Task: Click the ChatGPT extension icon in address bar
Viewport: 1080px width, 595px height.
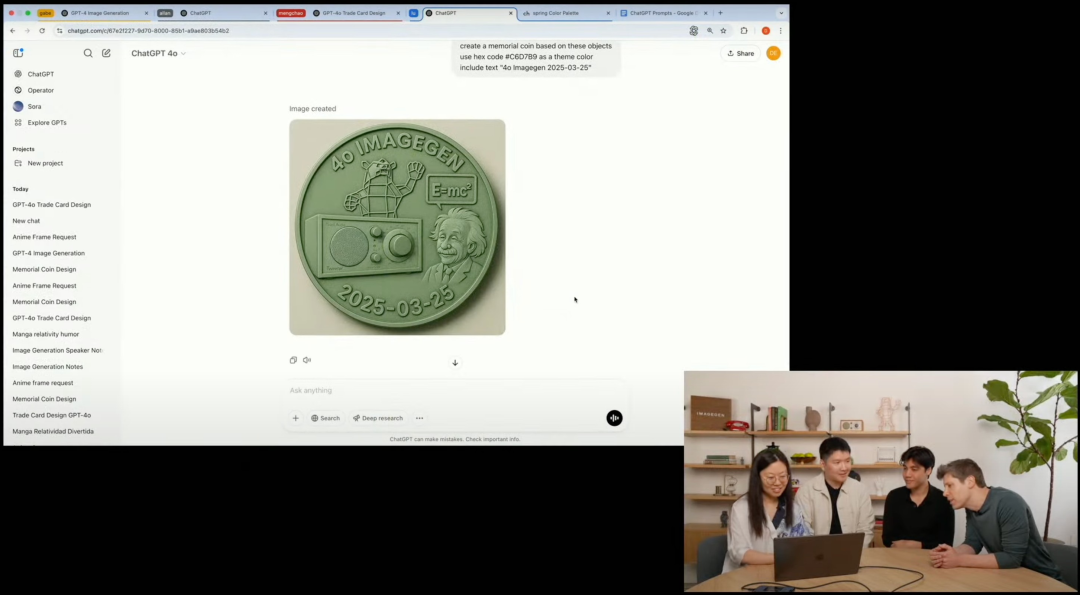Action: [x=694, y=31]
